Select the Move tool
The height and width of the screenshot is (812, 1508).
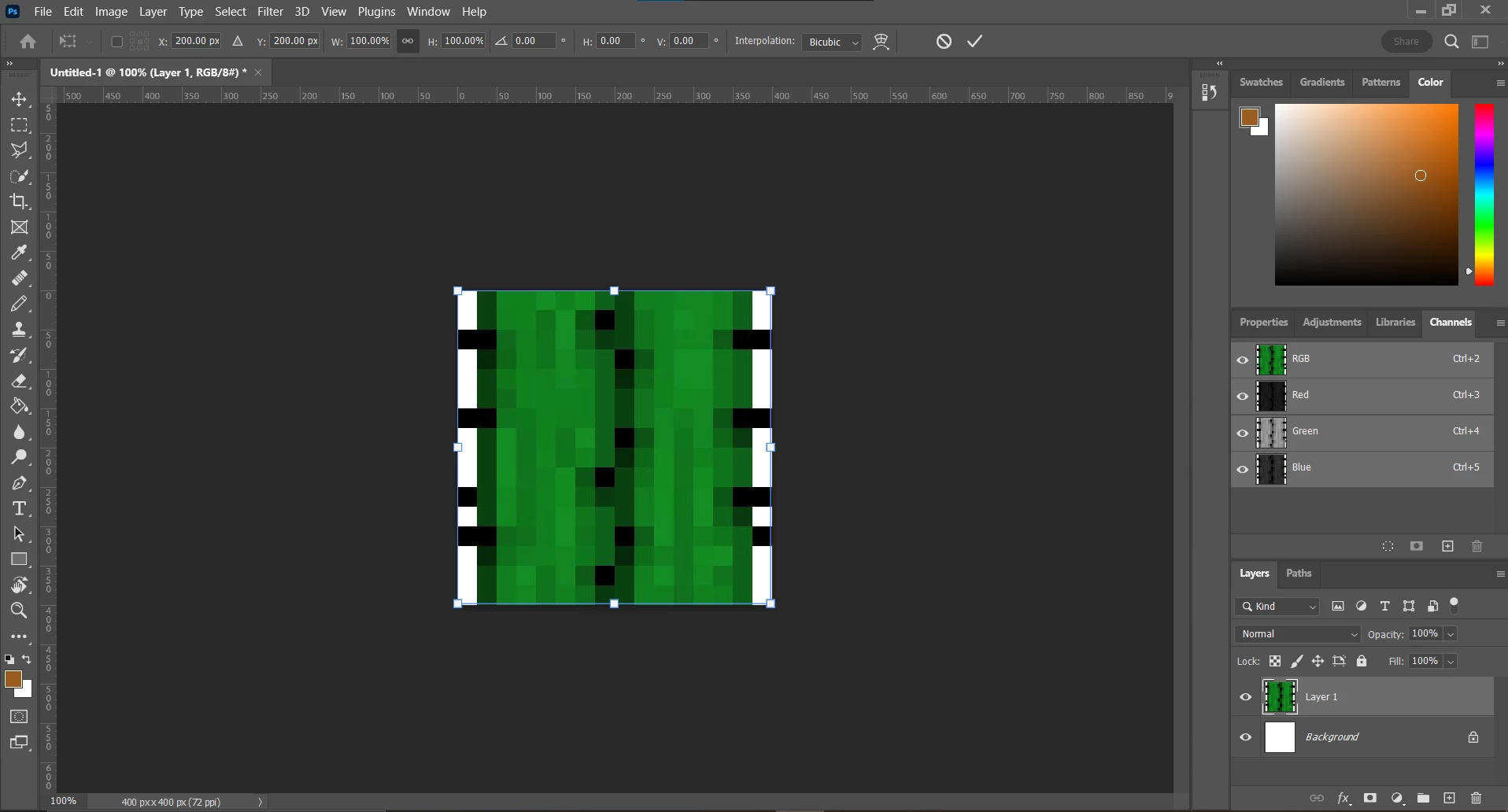[20, 100]
